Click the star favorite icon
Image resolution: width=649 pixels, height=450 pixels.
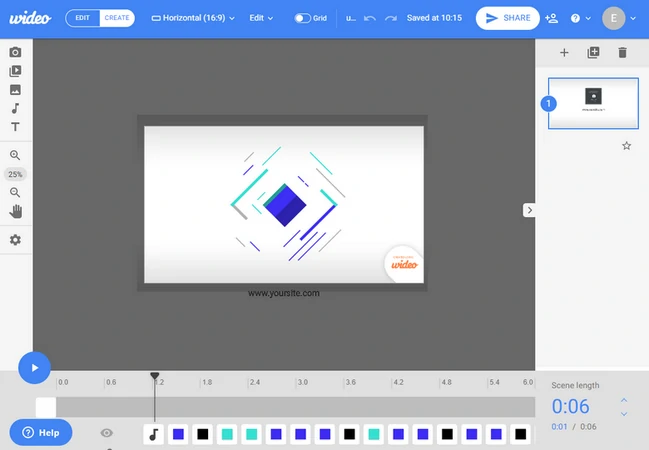[x=627, y=146]
